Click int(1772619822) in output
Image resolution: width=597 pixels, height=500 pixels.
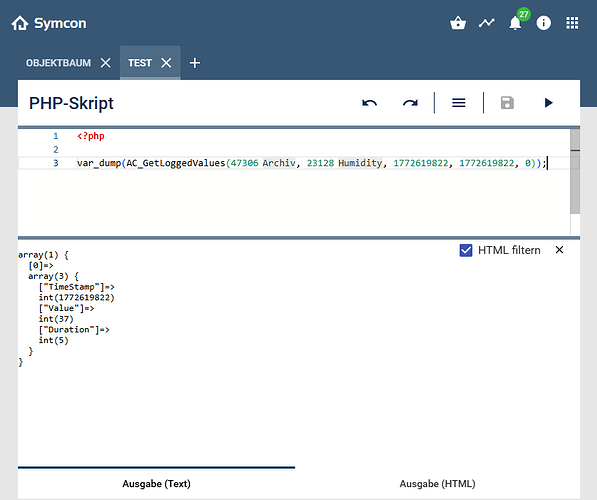tap(77, 297)
